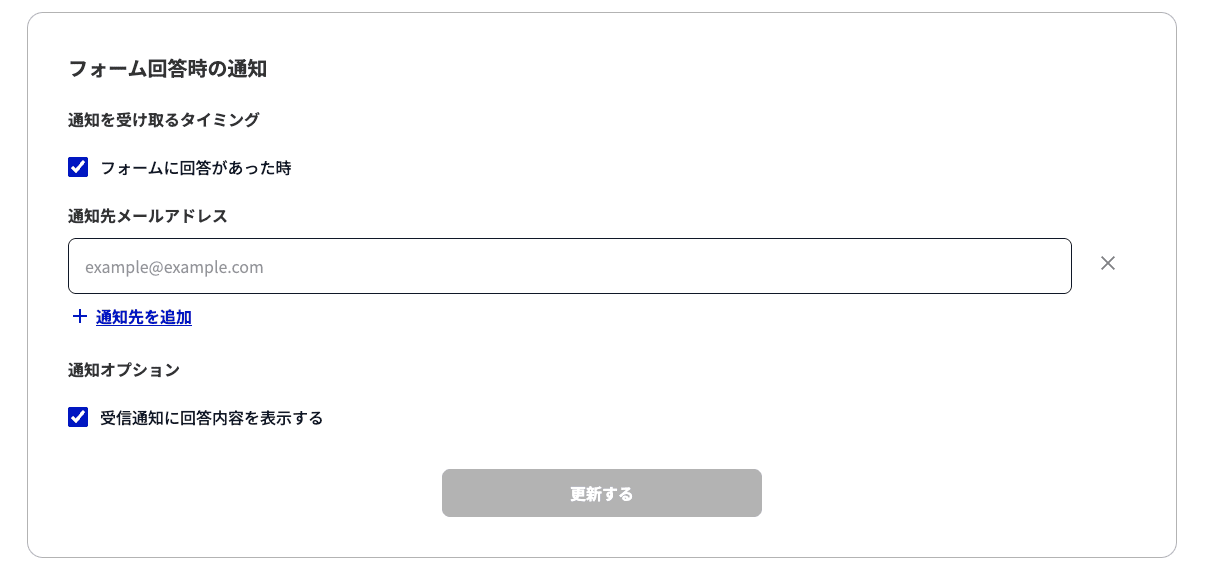Remove the notification email address row

tap(1107, 263)
